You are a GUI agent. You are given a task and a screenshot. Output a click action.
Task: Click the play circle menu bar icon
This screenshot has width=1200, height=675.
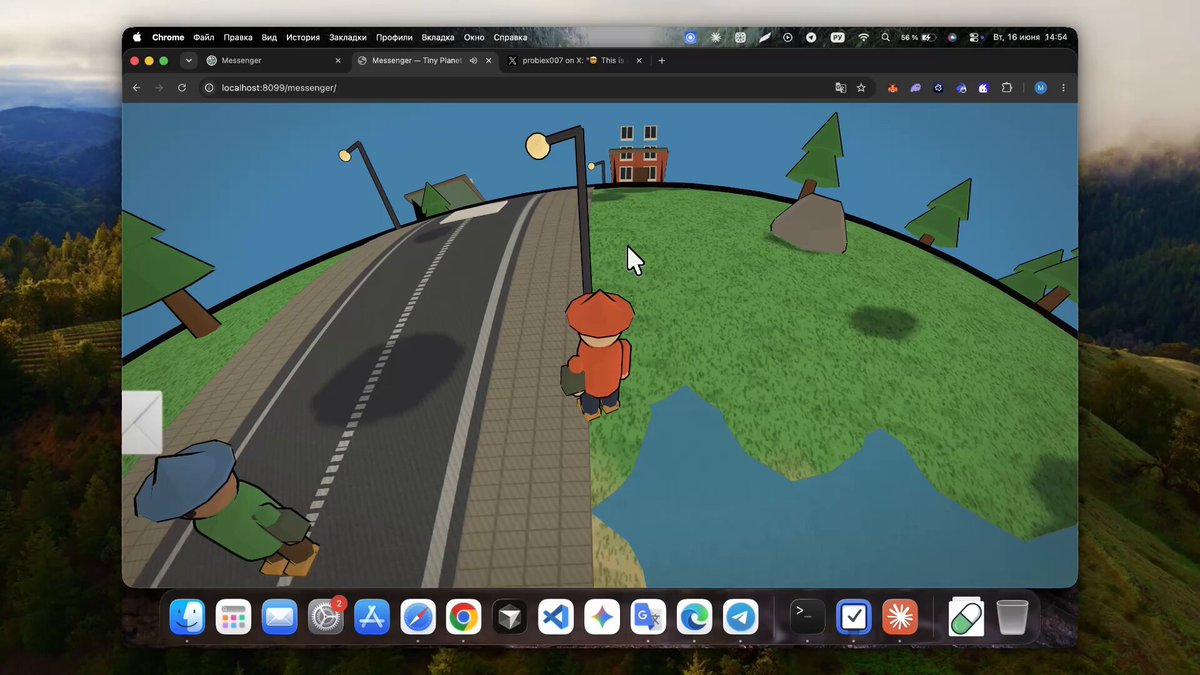pos(788,37)
